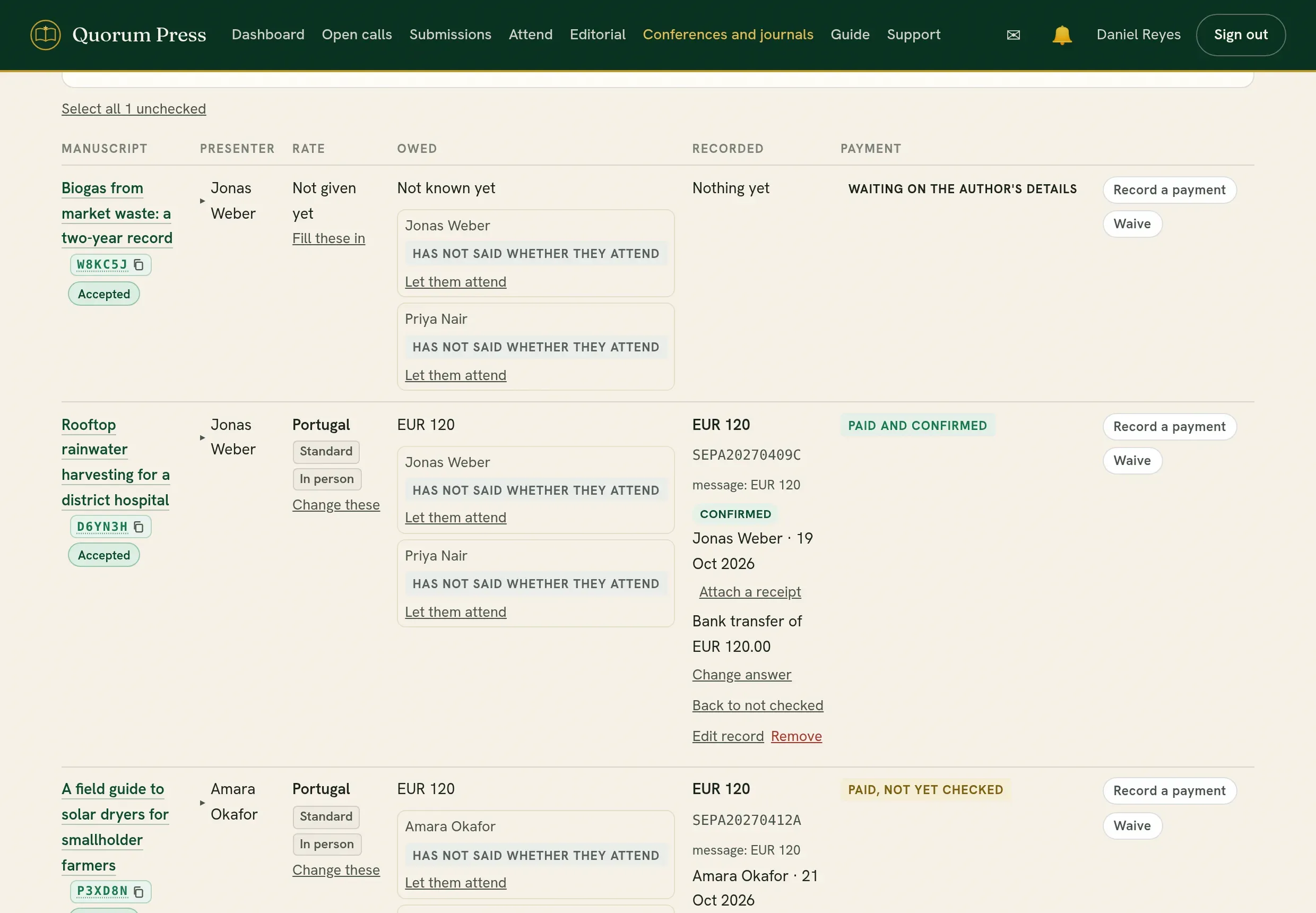This screenshot has height=913, width=1316.
Task: Select all 1 unchecked
Action: [x=134, y=109]
